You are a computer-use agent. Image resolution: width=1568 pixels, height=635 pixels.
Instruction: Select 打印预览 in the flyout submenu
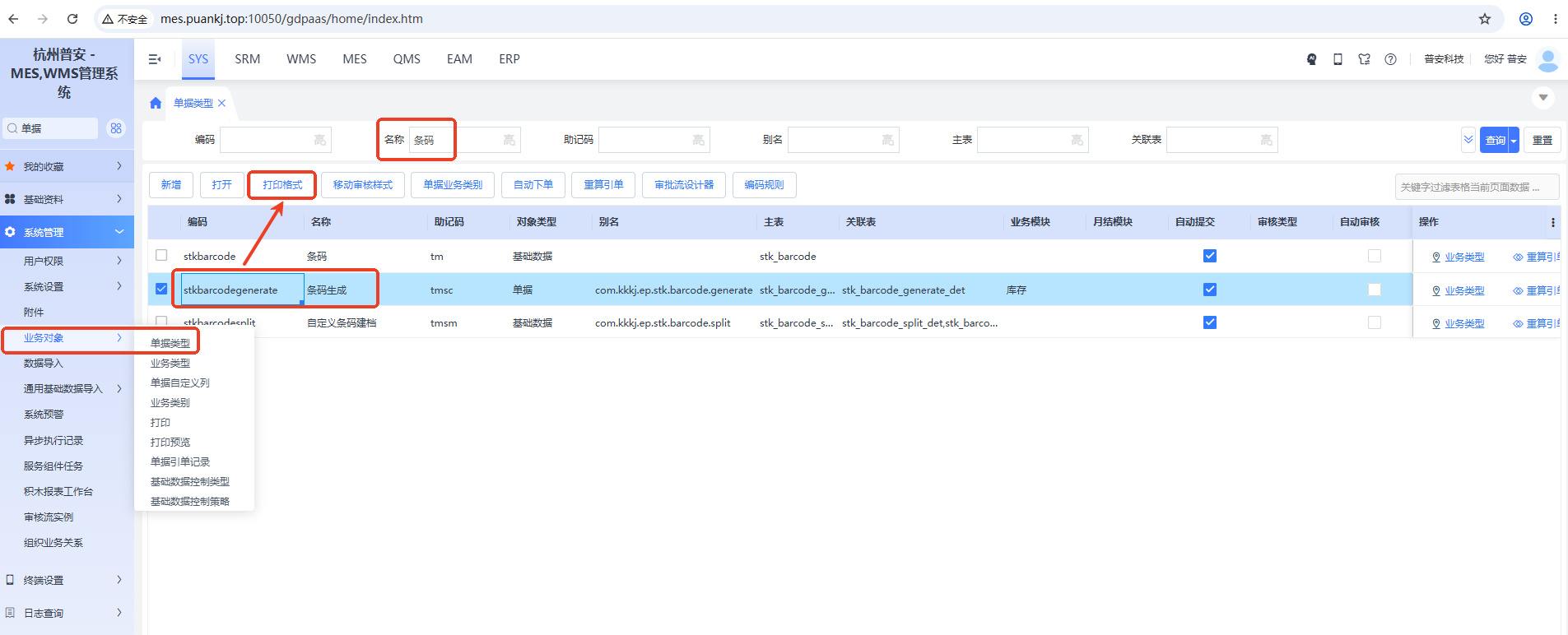[170, 442]
